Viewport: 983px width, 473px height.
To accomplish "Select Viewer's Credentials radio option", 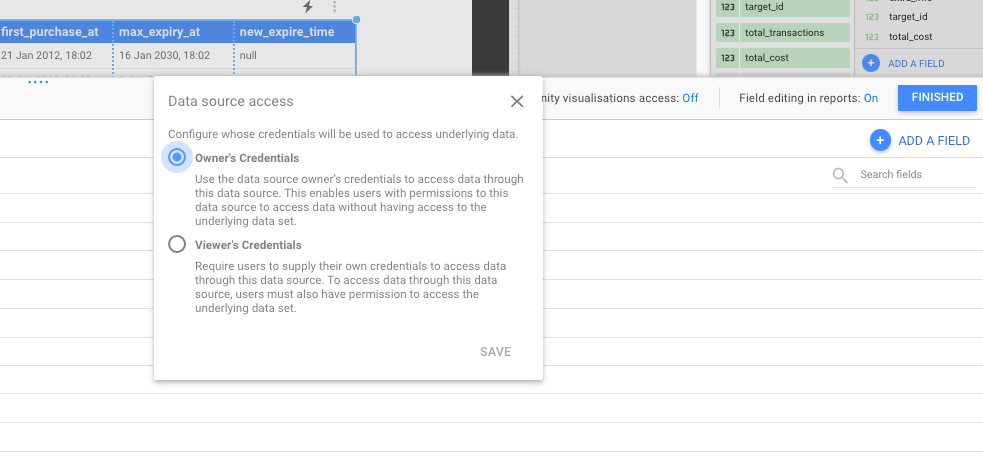I will point(177,244).
